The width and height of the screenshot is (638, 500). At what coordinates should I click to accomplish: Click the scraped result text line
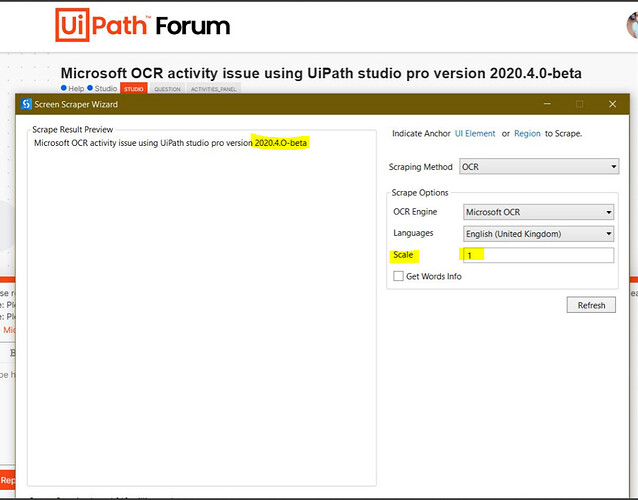170,143
